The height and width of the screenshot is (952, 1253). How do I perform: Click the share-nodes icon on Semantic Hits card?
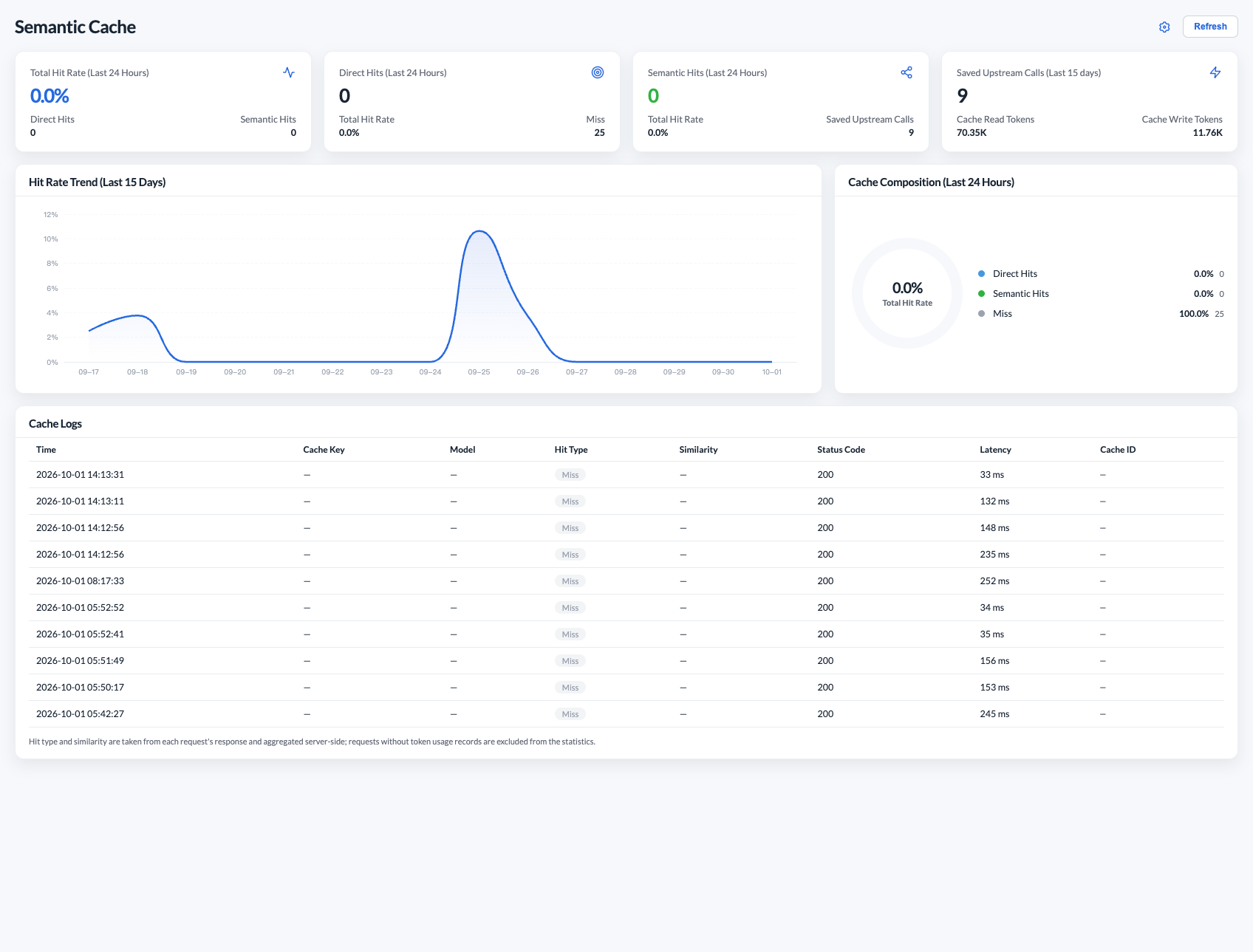(x=907, y=72)
